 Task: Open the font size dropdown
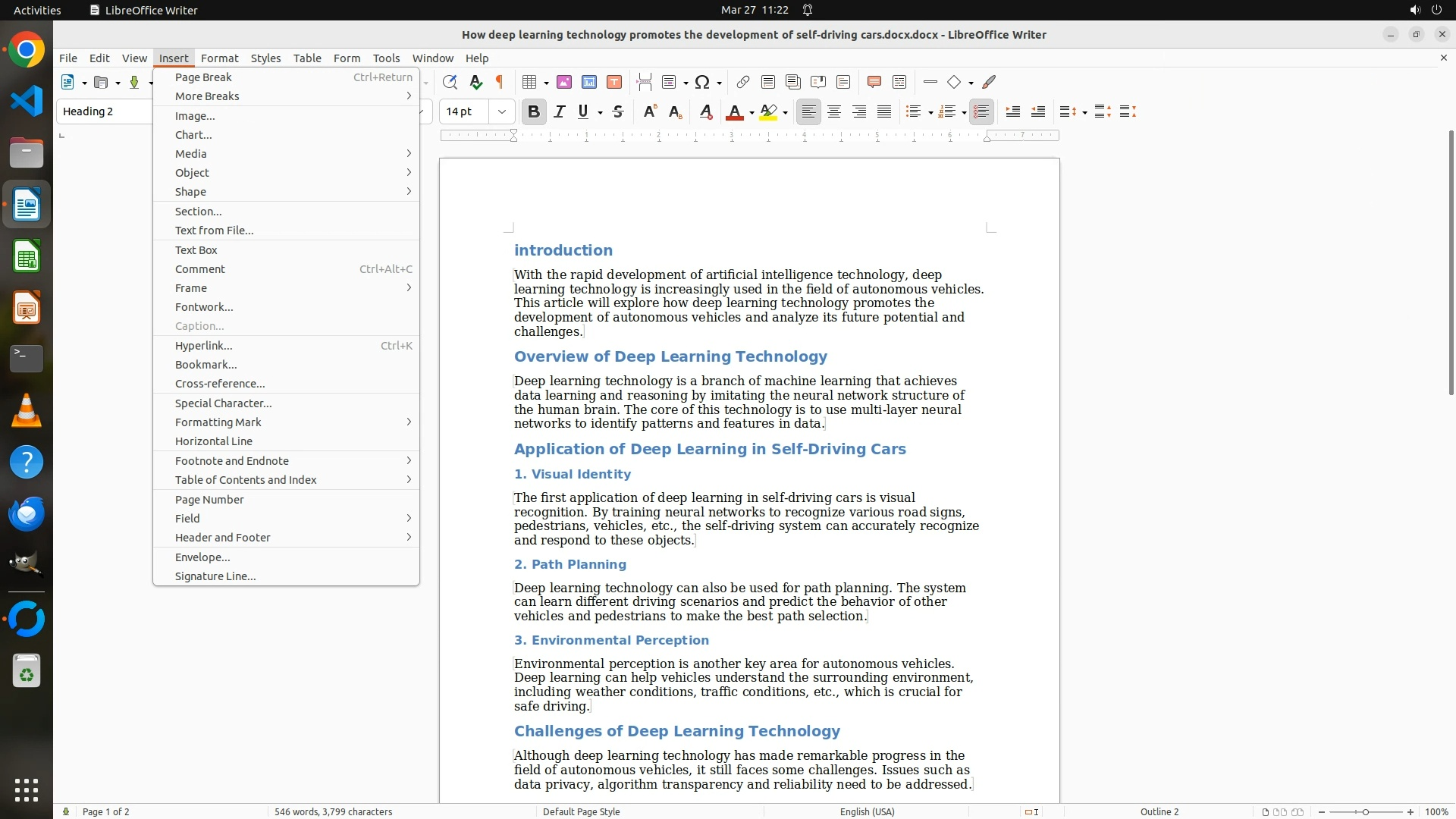[501, 111]
